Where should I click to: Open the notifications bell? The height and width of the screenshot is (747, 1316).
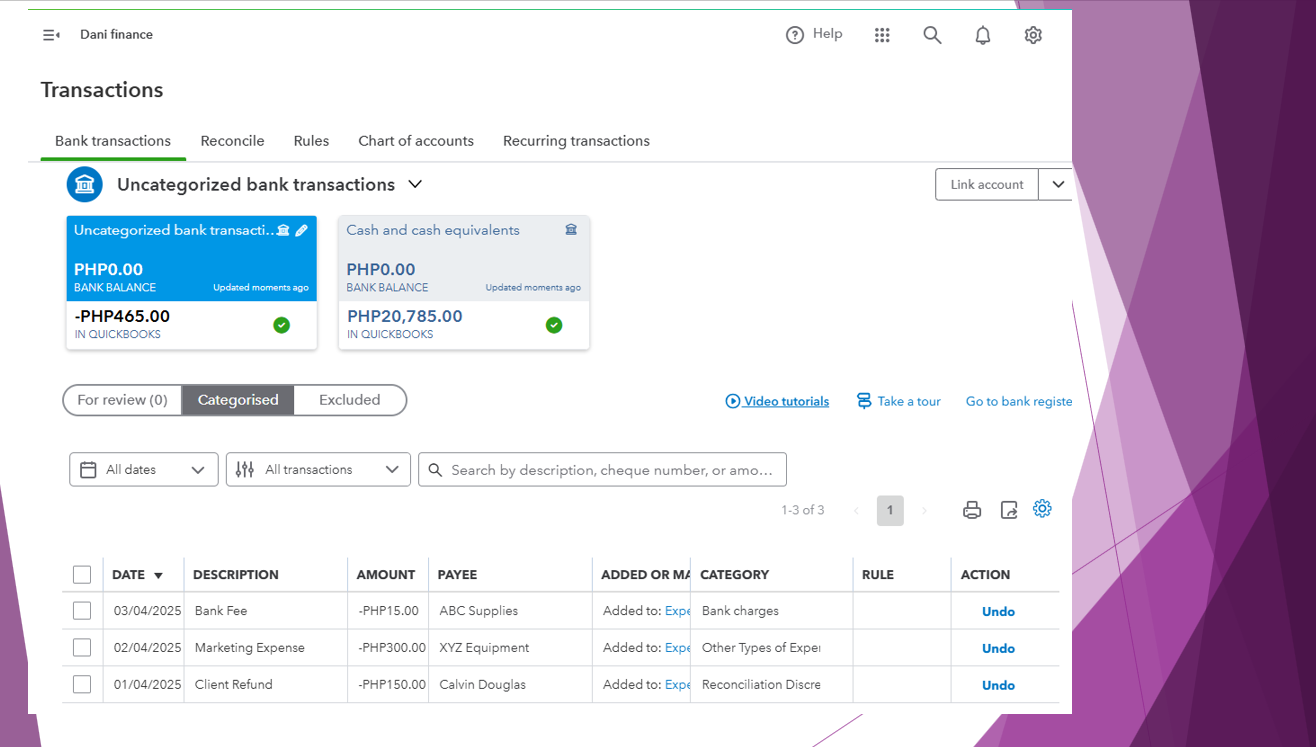(983, 35)
